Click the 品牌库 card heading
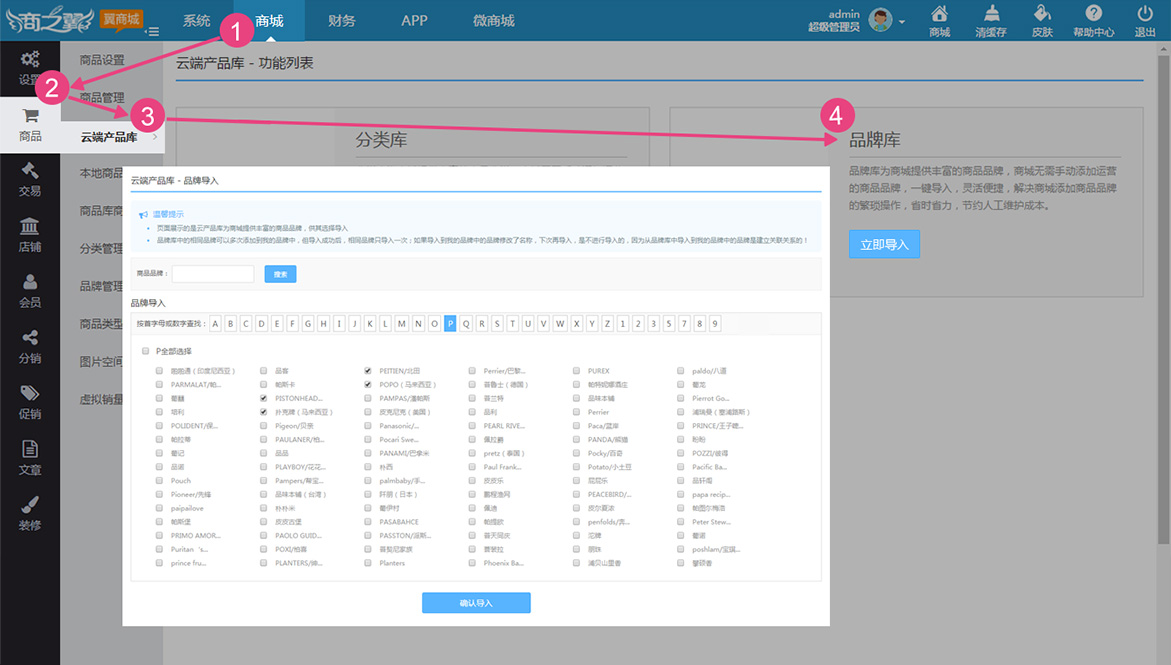This screenshot has height=665, width=1171. coord(875,140)
